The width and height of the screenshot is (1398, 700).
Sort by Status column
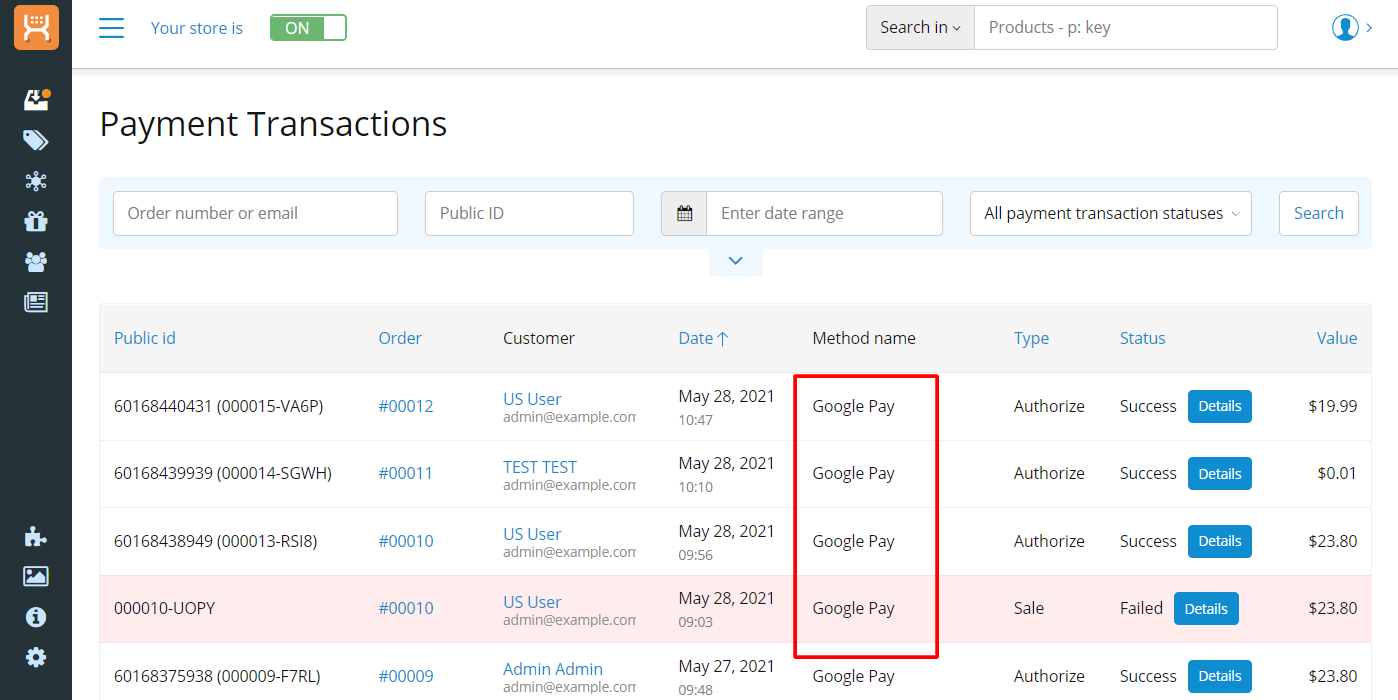[x=1142, y=338]
